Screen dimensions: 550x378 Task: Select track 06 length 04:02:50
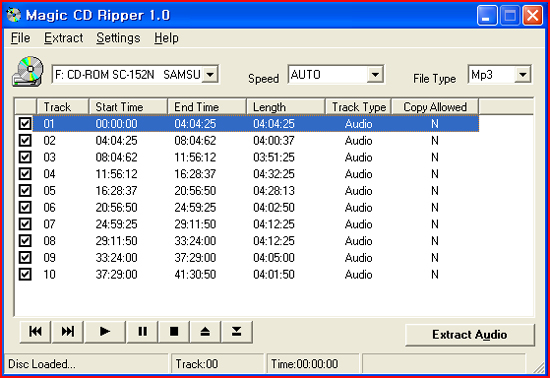(274, 208)
